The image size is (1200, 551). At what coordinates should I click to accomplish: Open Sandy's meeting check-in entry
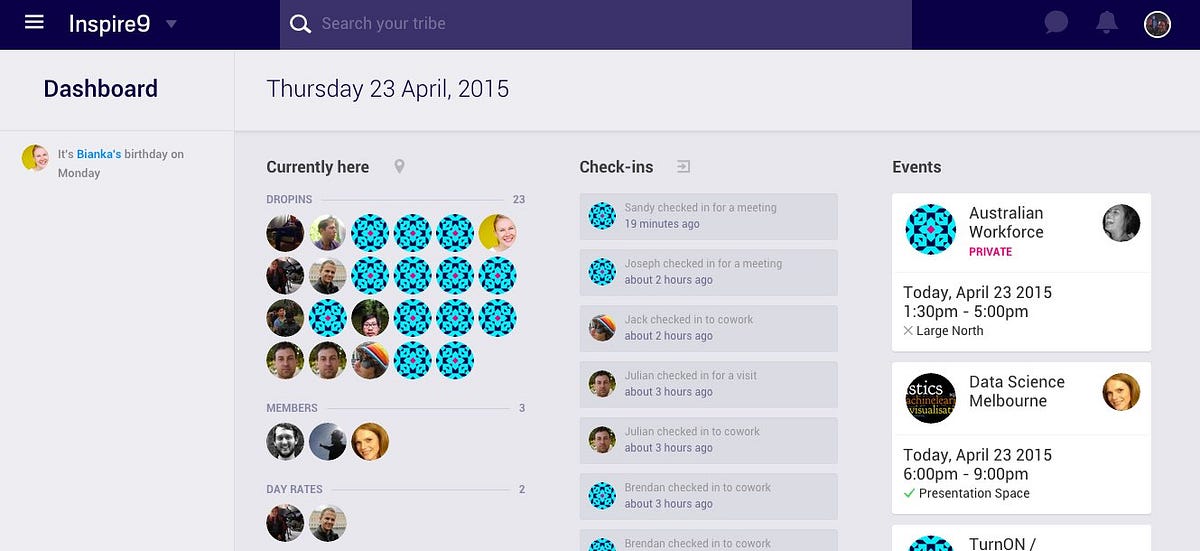[708, 216]
